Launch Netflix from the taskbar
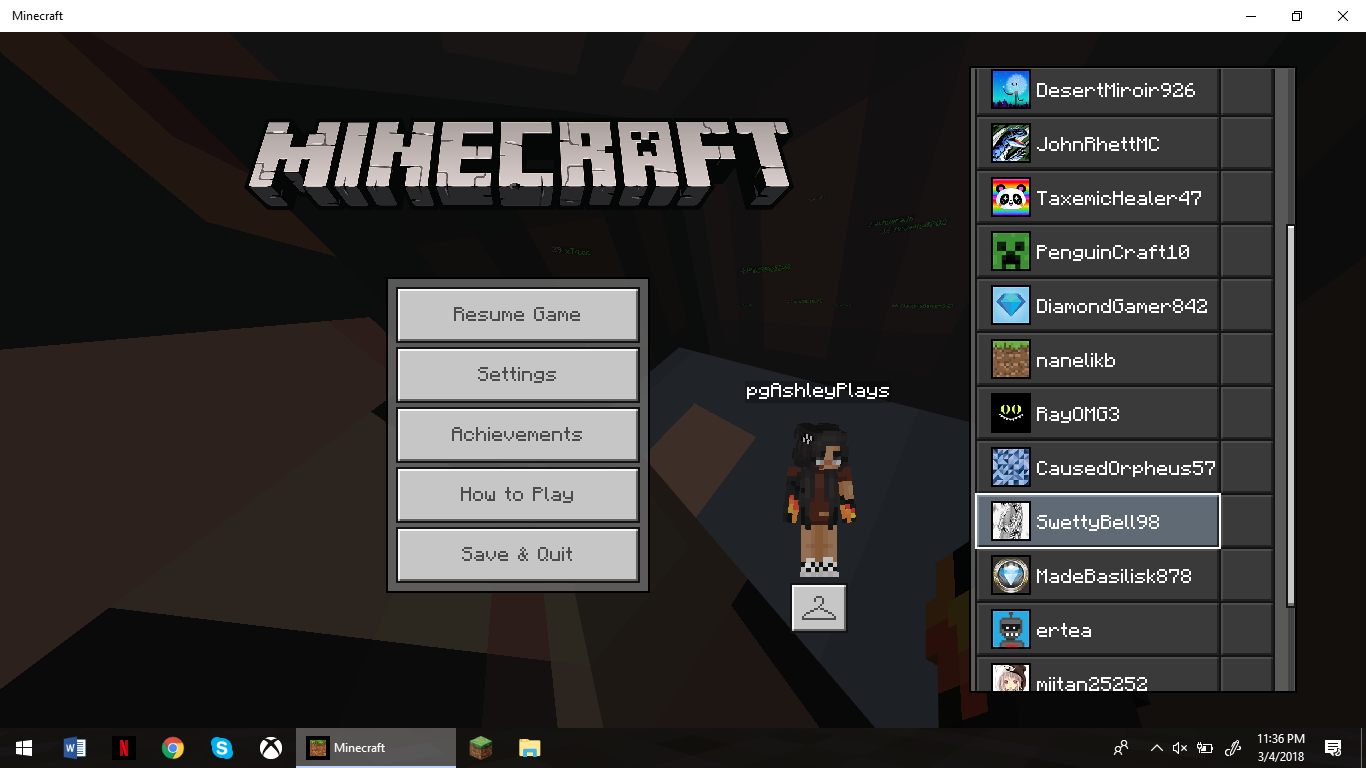Viewport: 1366px width, 768px height. pos(124,748)
